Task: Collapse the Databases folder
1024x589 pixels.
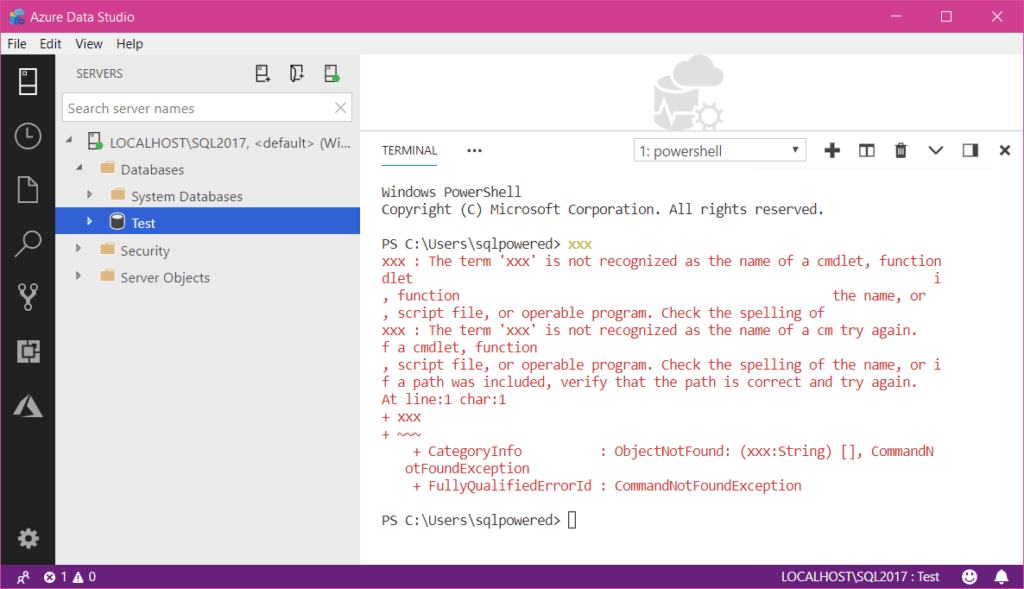Action: [x=78, y=169]
